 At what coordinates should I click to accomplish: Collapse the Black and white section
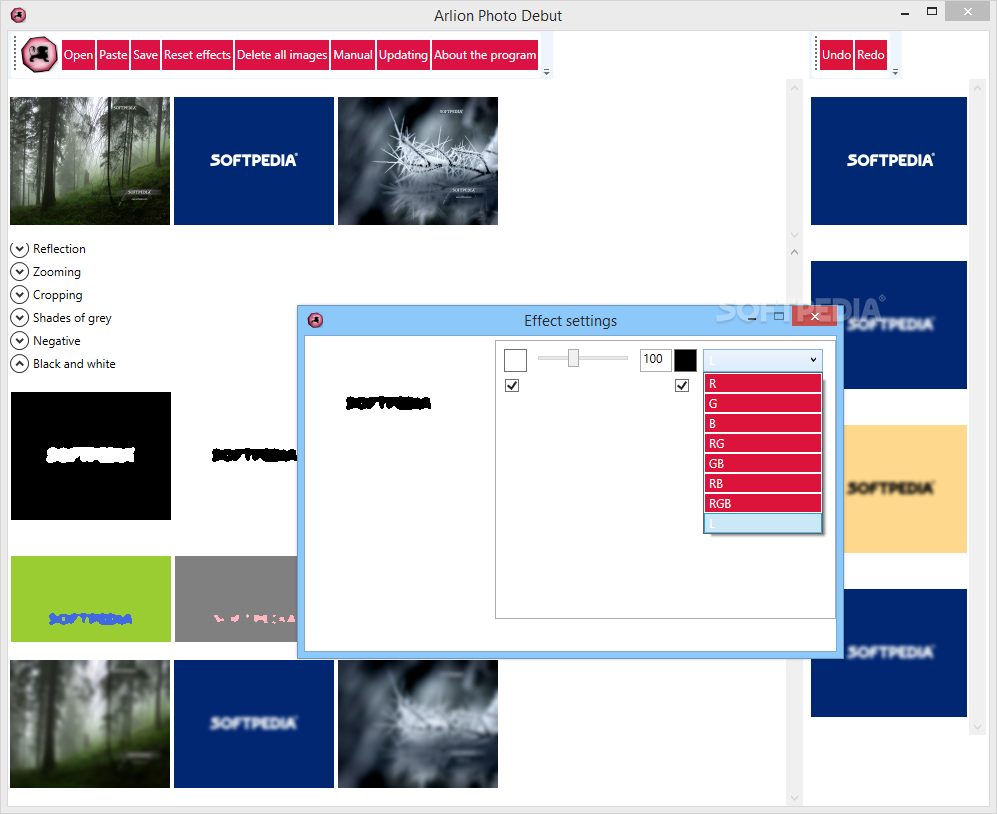[x=20, y=364]
